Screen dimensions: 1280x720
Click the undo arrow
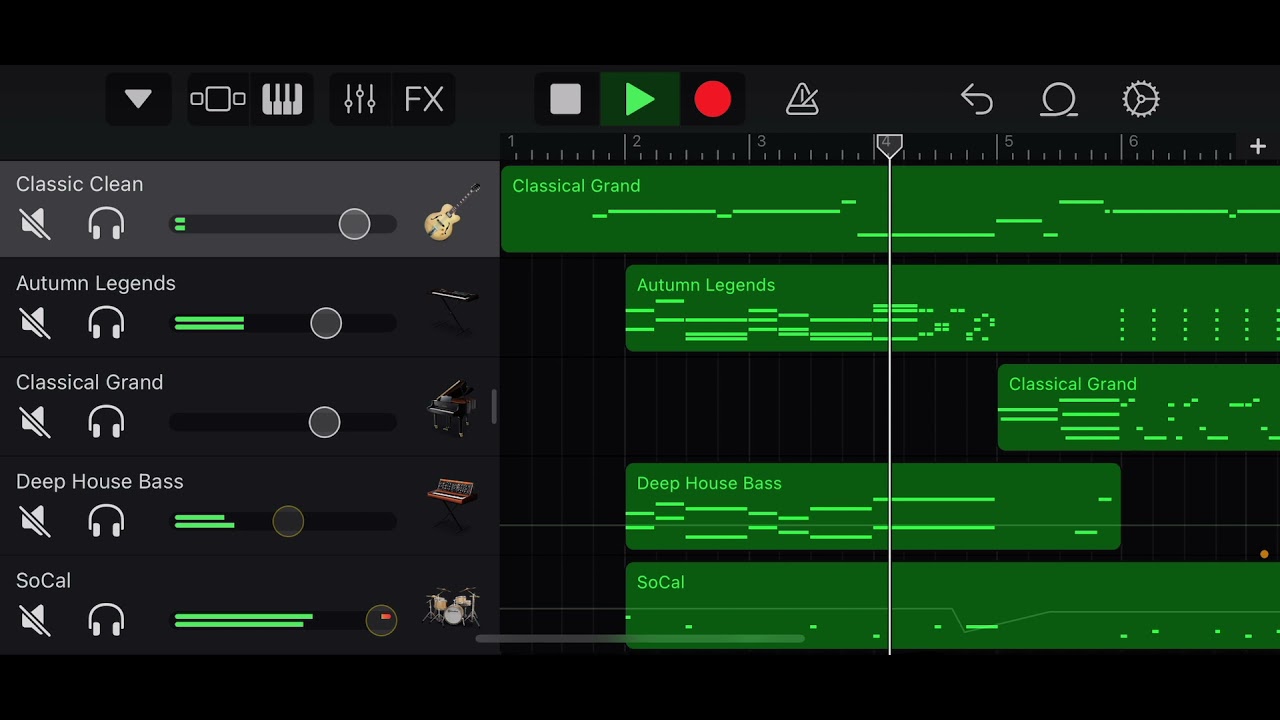[x=976, y=99]
